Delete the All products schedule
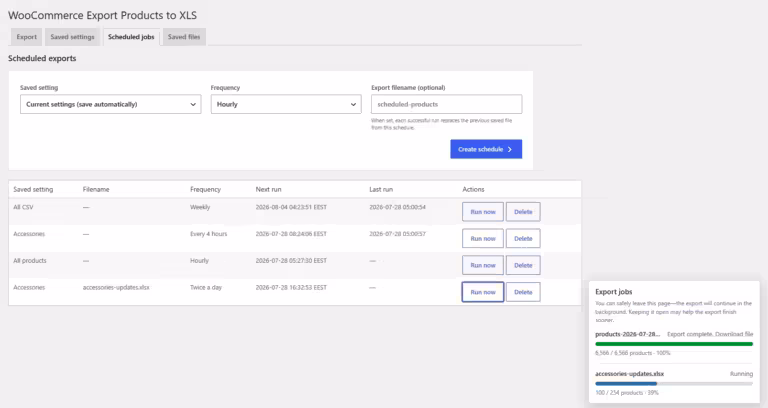Image resolution: width=768 pixels, height=408 pixels. [523, 265]
